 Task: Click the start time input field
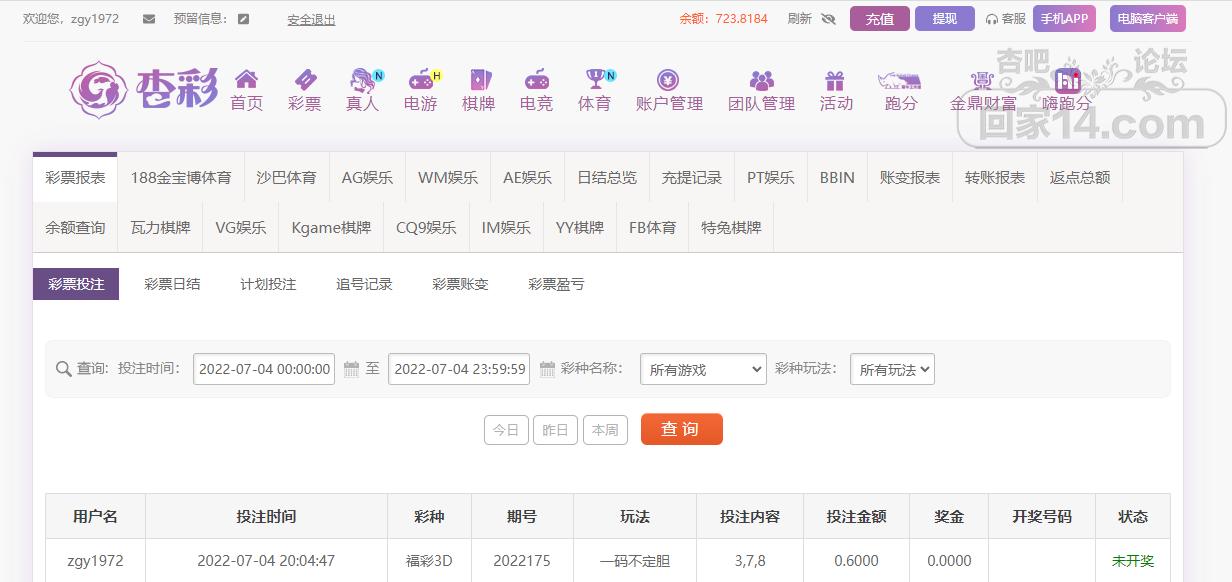point(264,369)
